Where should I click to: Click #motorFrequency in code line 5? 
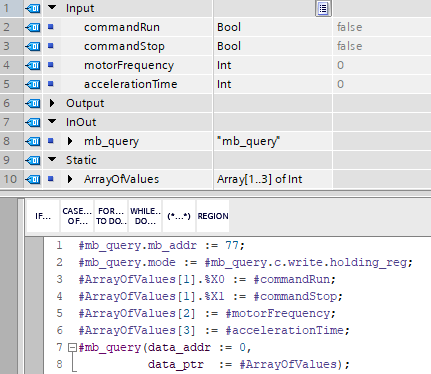(x=277, y=313)
